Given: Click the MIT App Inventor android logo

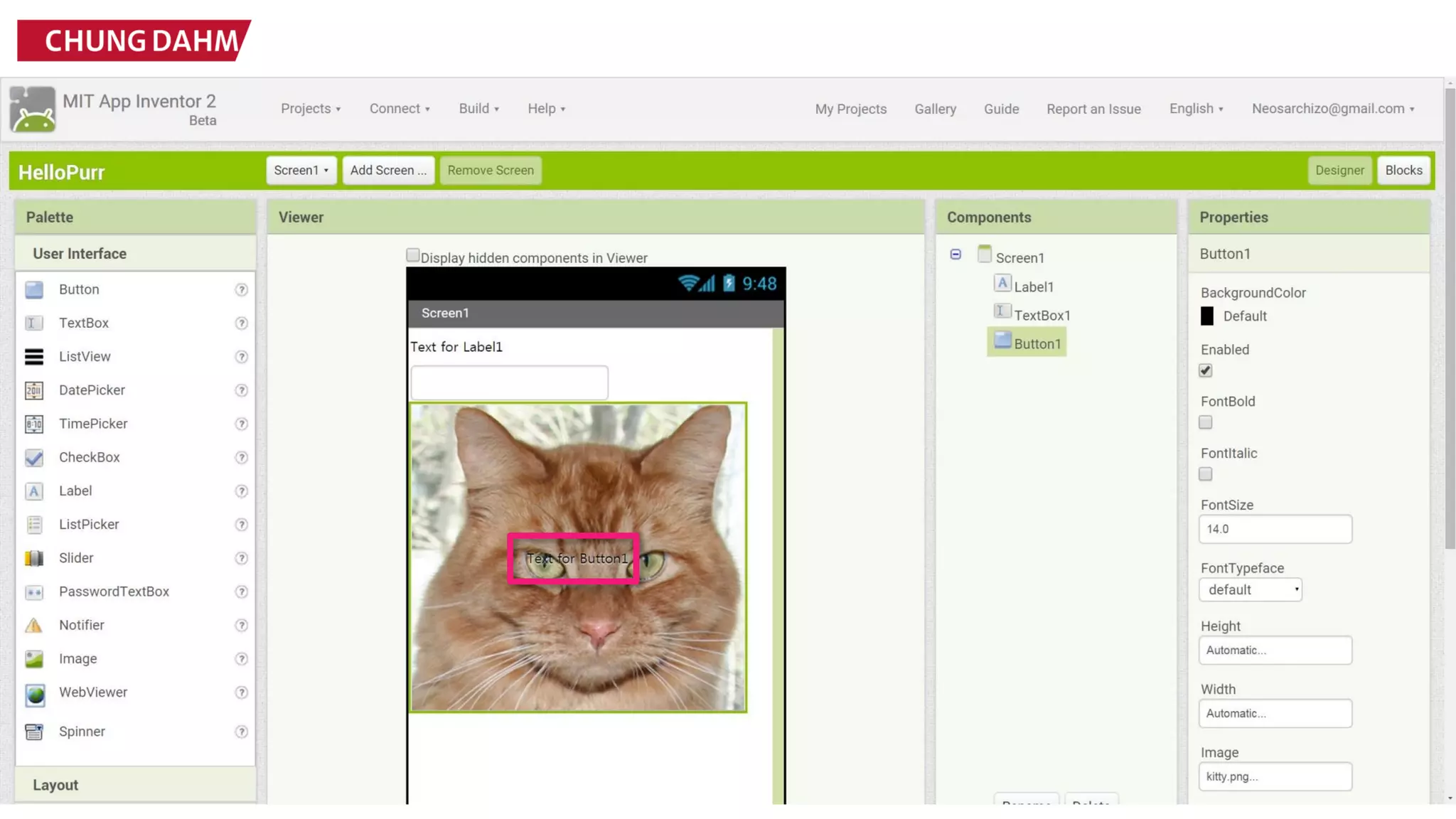Looking at the screenshot, I should click(33, 109).
